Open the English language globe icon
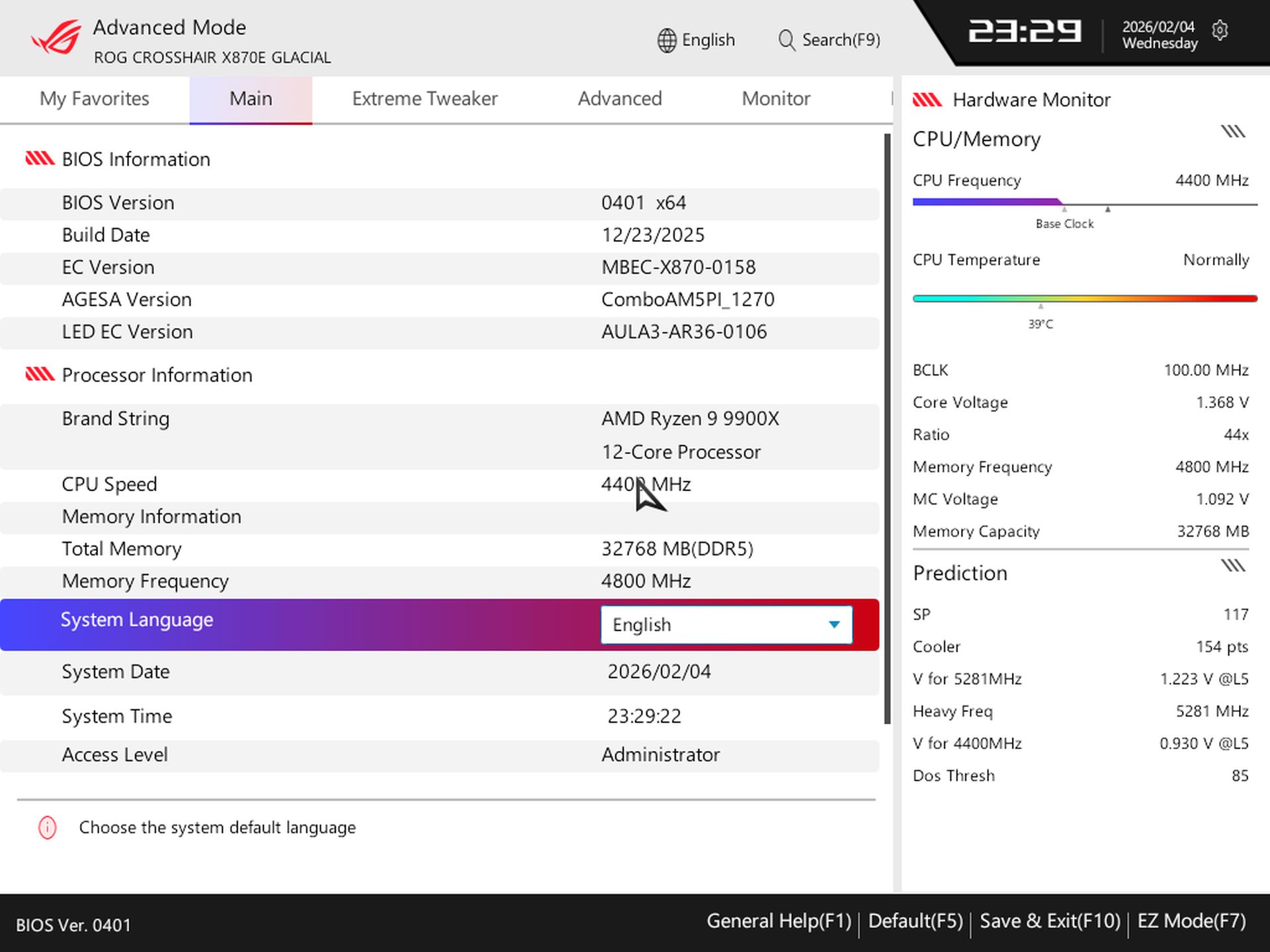The height and width of the screenshot is (952, 1270). tap(665, 40)
